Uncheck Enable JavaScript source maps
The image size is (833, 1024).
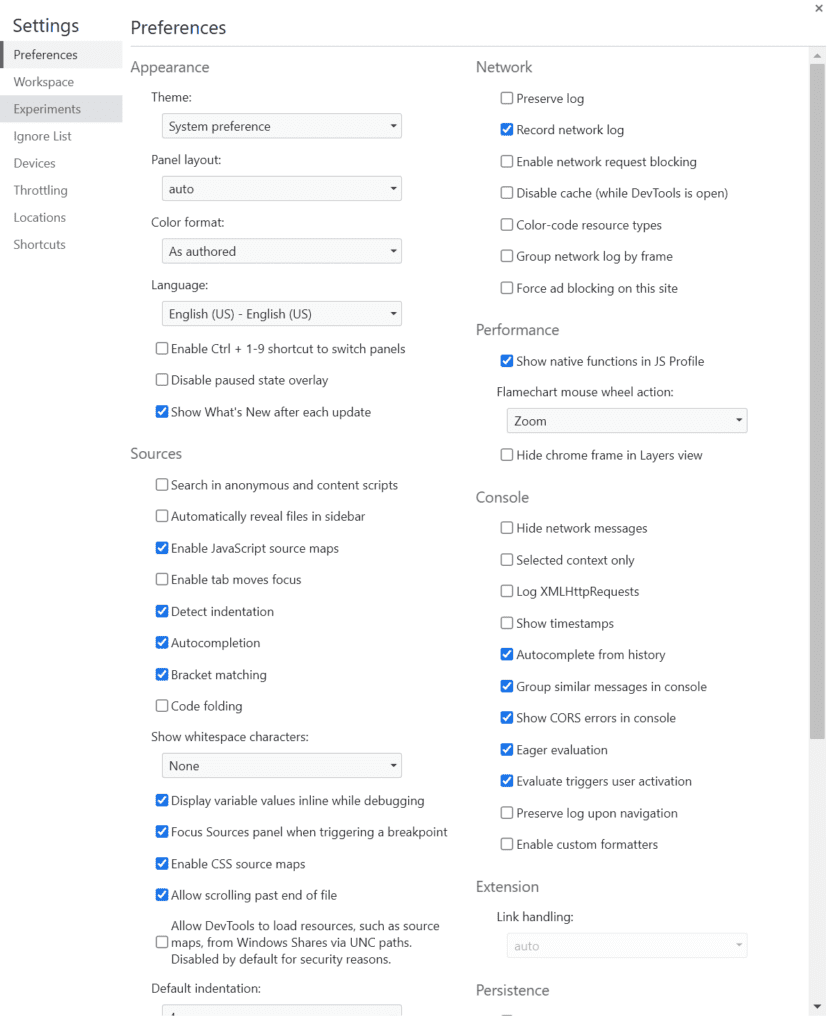pos(162,548)
